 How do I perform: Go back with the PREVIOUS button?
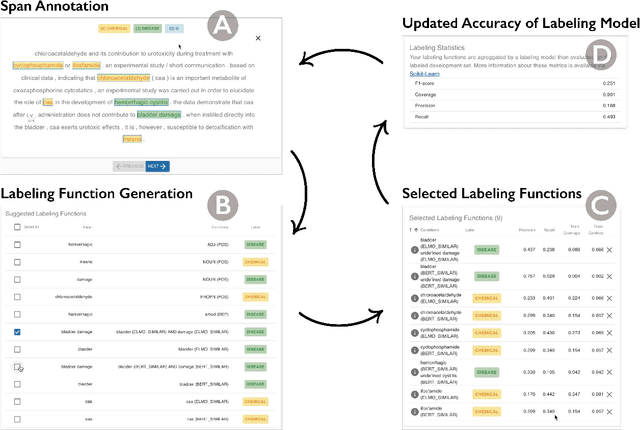pyautogui.click(x=129, y=166)
